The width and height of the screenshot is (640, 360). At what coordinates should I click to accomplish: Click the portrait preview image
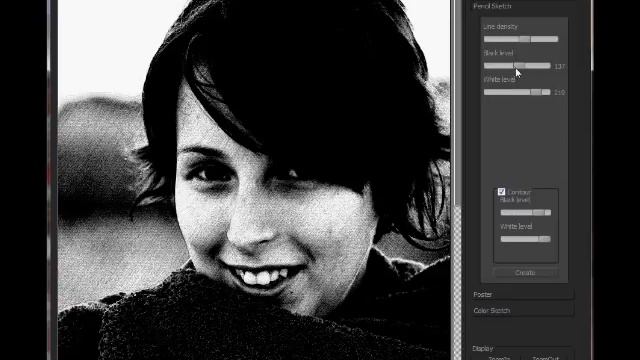pyautogui.click(x=254, y=180)
